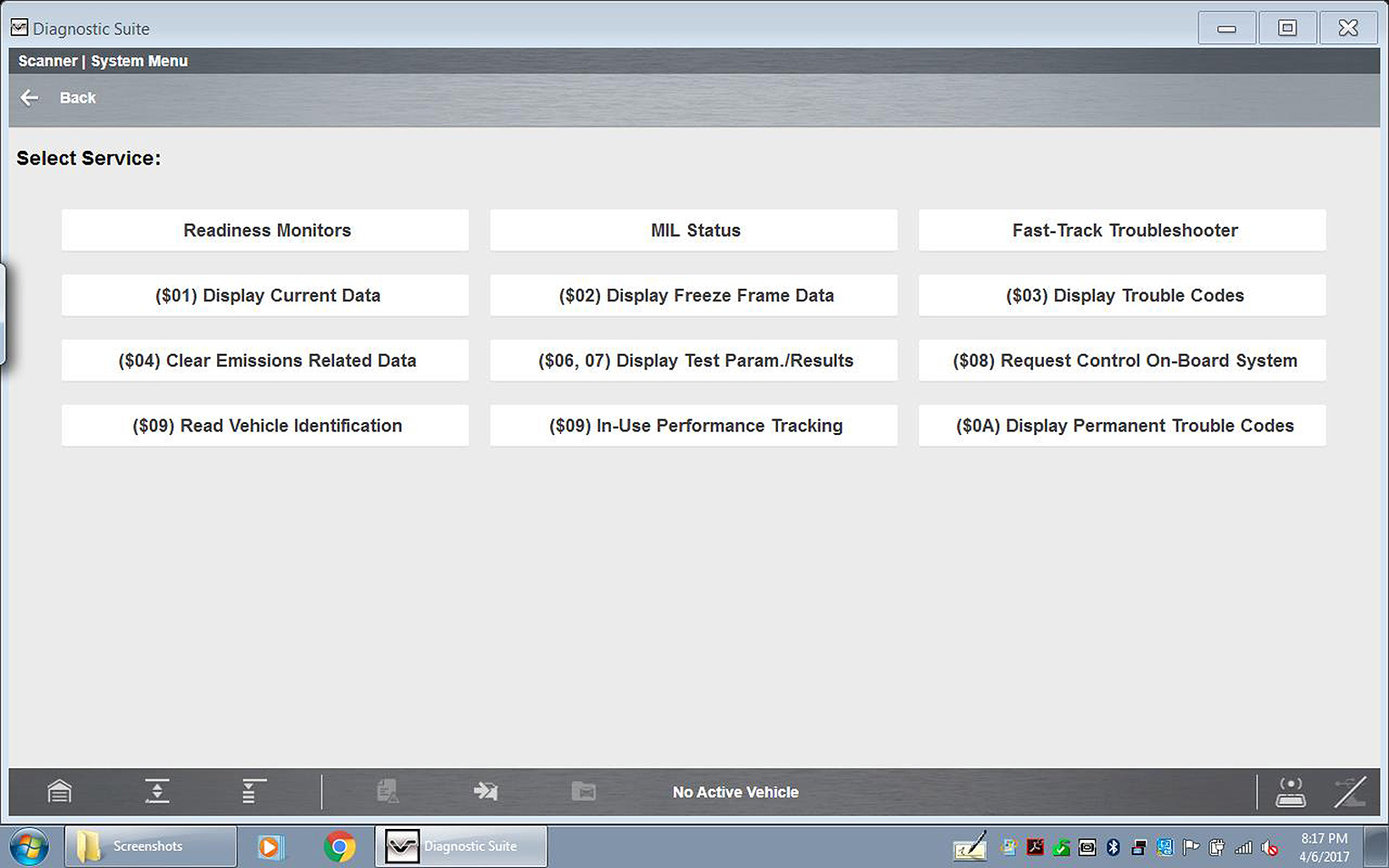Select ($04) Clear Emissions Related Data
1389x868 pixels.
point(266,361)
